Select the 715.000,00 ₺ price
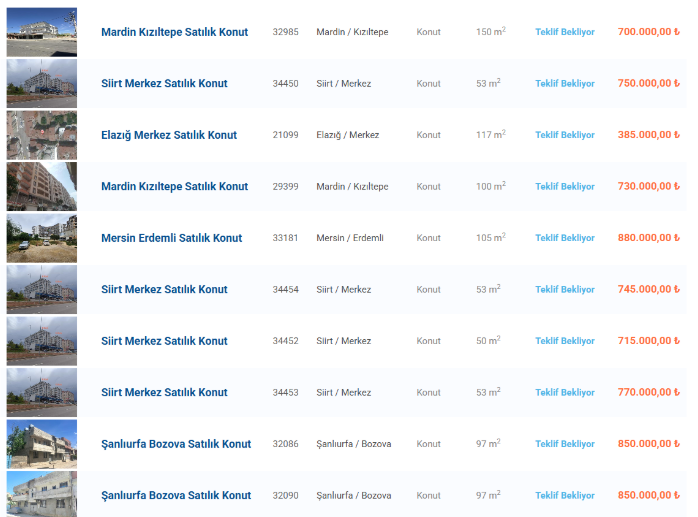The image size is (698, 517). (x=649, y=341)
